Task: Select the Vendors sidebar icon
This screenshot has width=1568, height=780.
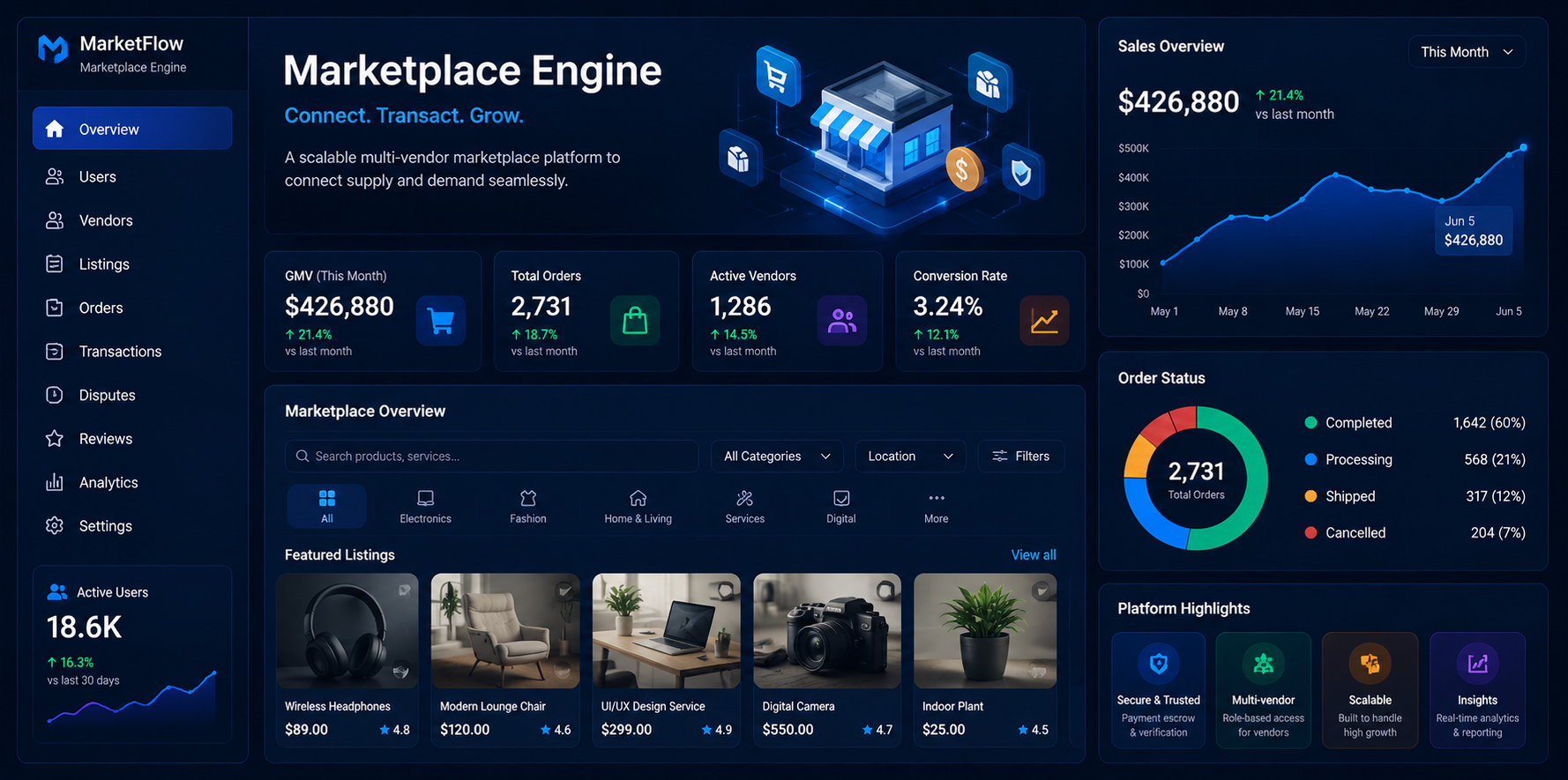Action: tap(55, 220)
